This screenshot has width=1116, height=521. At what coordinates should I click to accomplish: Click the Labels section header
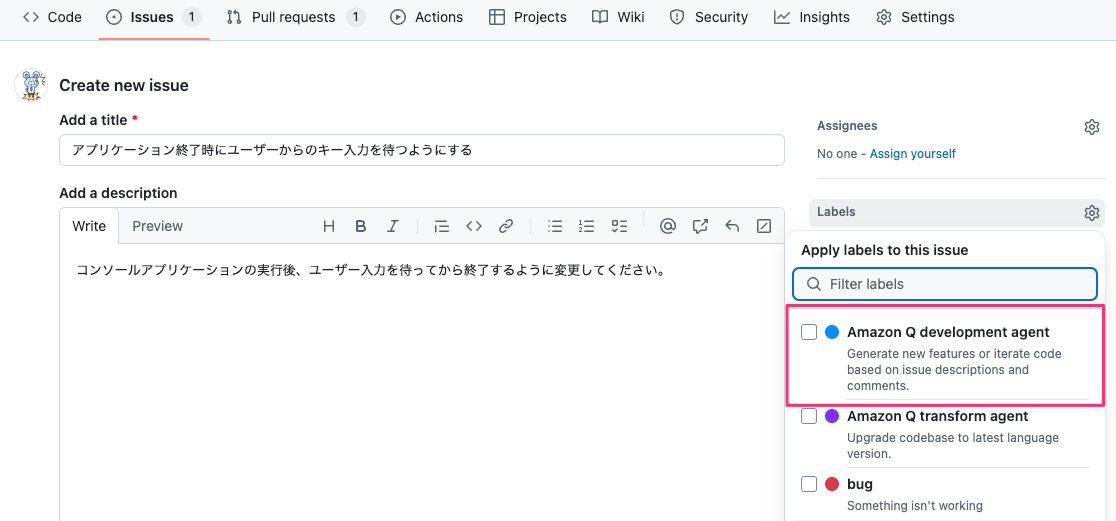point(957,212)
